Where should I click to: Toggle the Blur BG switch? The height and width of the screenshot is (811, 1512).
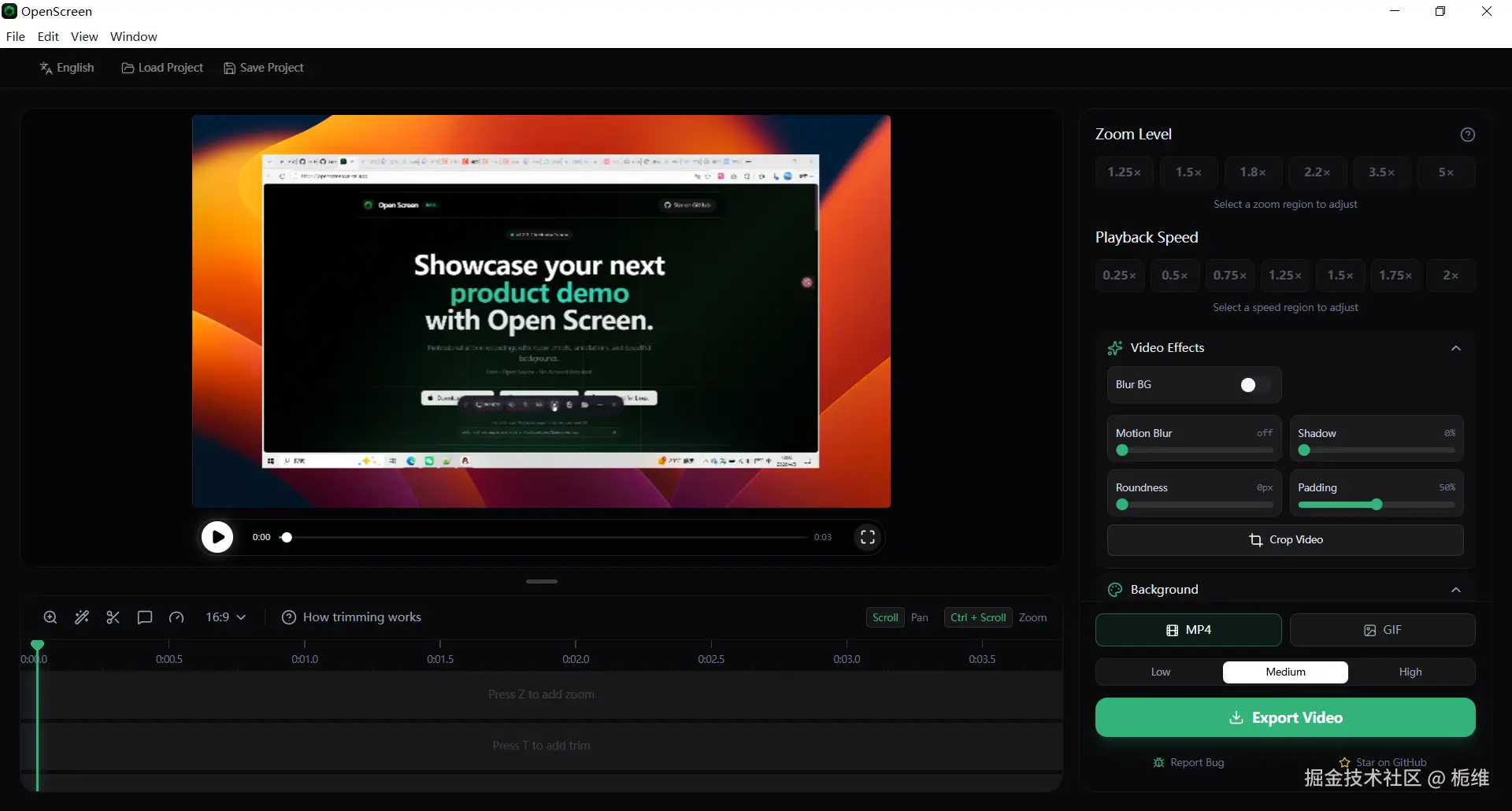pyautogui.click(x=1254, y=384)
